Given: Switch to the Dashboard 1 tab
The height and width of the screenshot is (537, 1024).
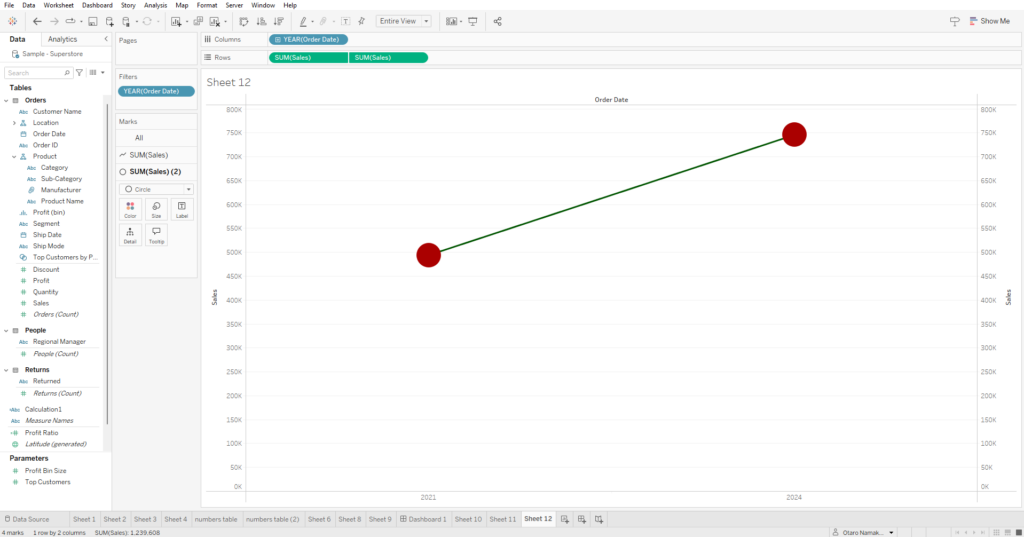Looking at the screenshot, I should point(423,519).
